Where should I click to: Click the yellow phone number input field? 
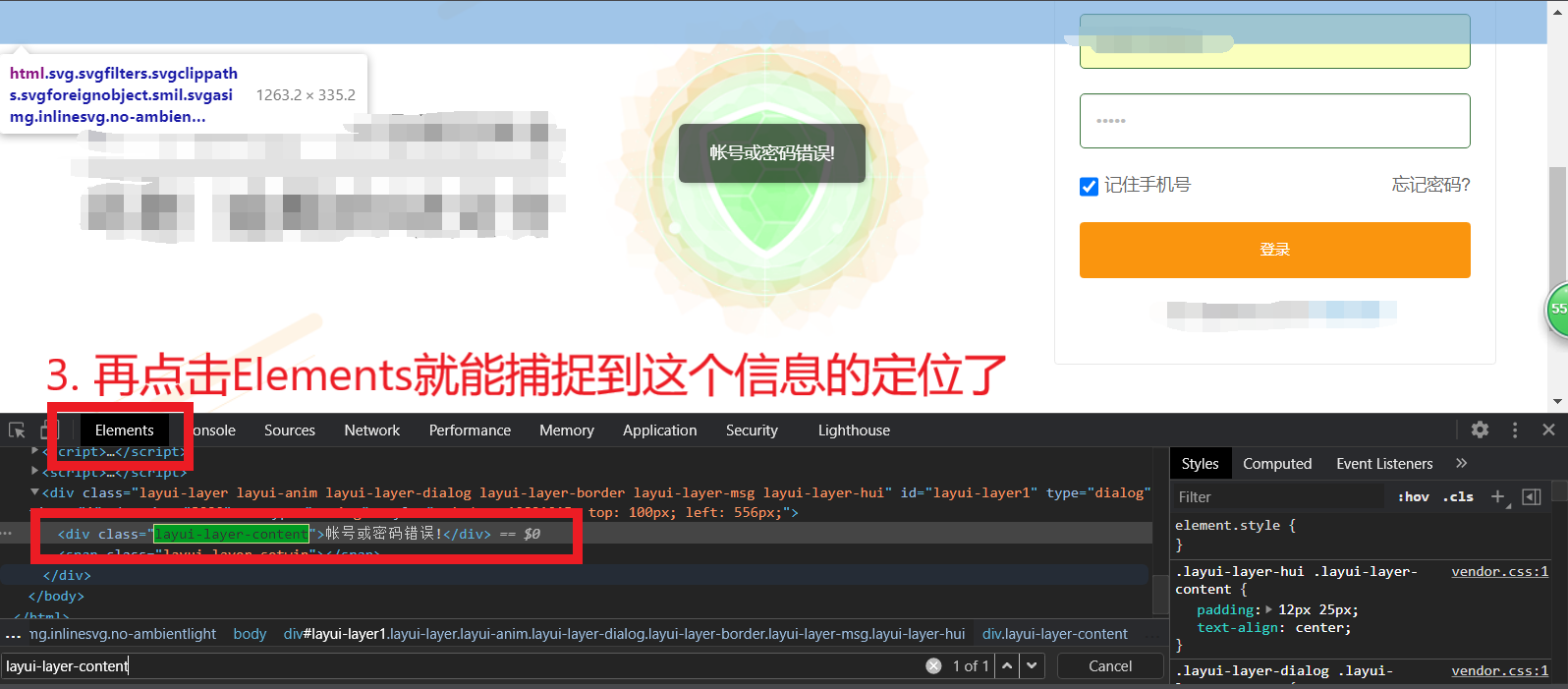[x=1274, y=41]
